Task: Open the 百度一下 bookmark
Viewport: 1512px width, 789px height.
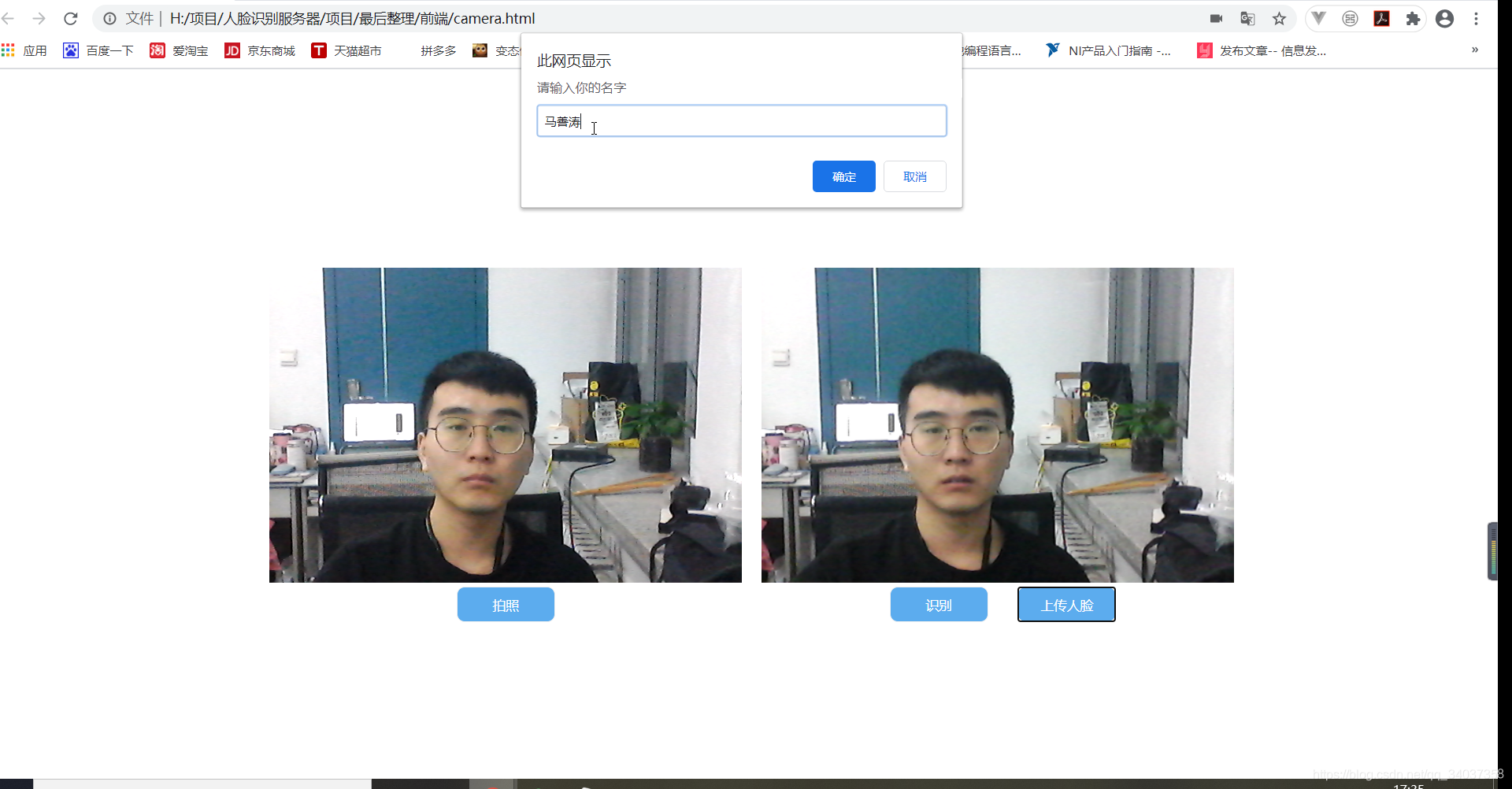Action: click(98, 50)
